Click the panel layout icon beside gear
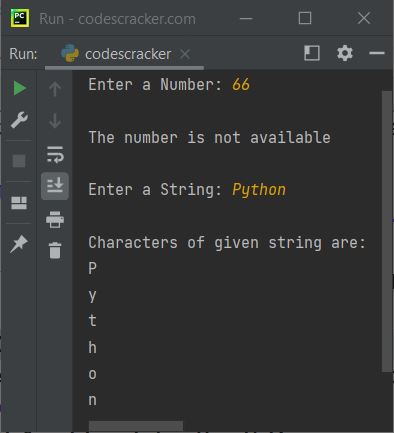The image size is (394, 433). (x=312, y=53)
